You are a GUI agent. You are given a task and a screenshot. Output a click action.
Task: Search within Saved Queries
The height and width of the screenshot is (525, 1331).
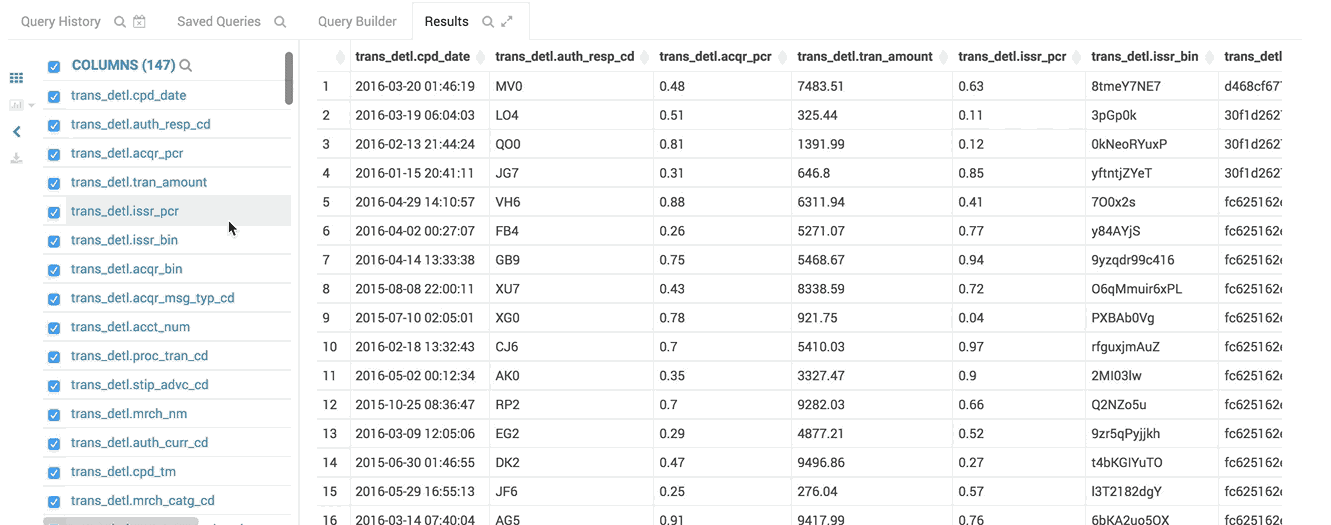tap(280, 22)
